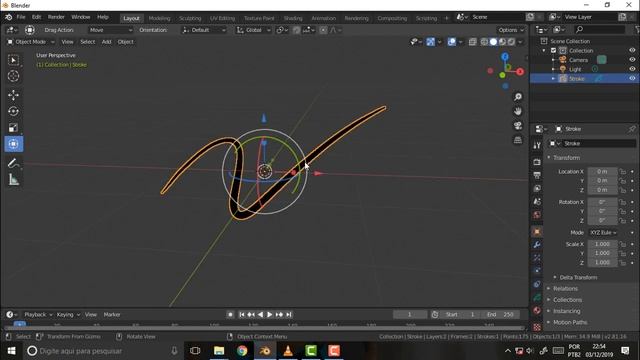Select the Select Box tool
The height and width of the screenshot is (360, 640).
pos(13,60)
